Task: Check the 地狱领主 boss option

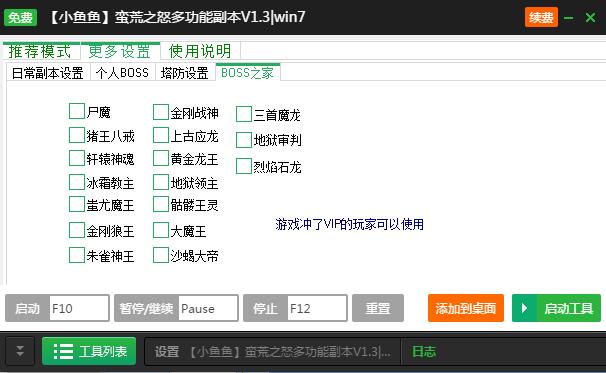Action: point(161,182)
